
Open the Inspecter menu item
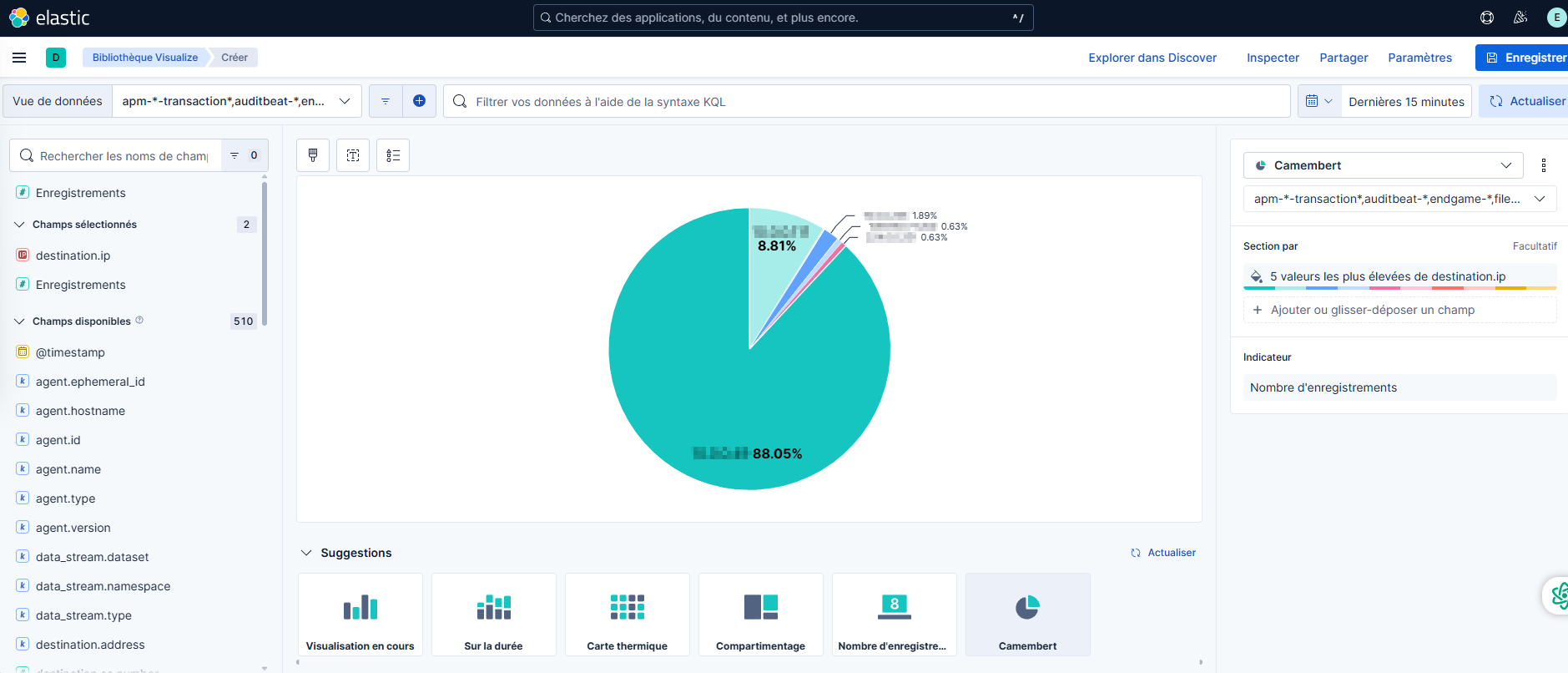tap(1273, 58)
